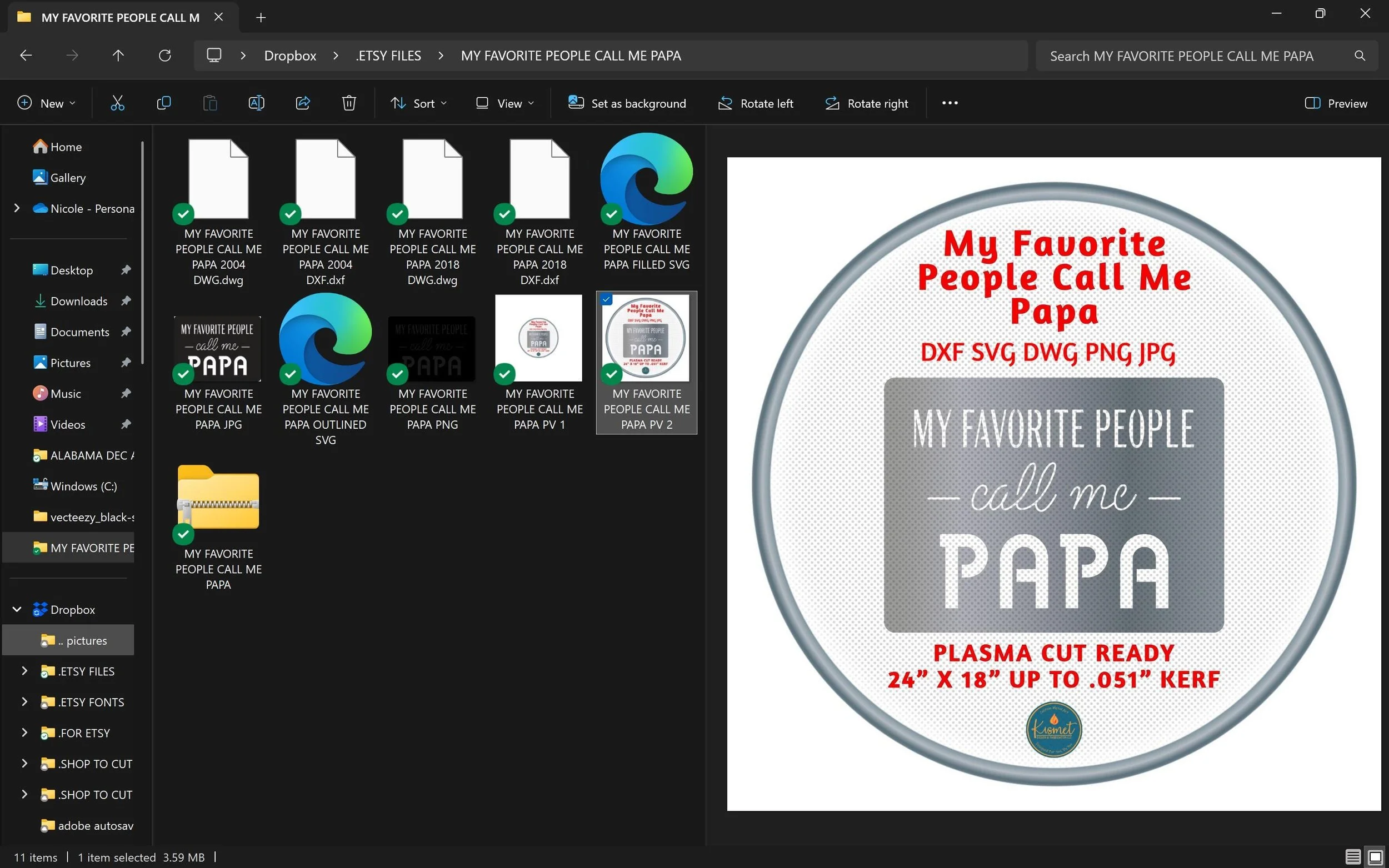Expand the .ETSY FONTS folder
The height and width of the screenshot is (868, 1389).
(24, 701)
